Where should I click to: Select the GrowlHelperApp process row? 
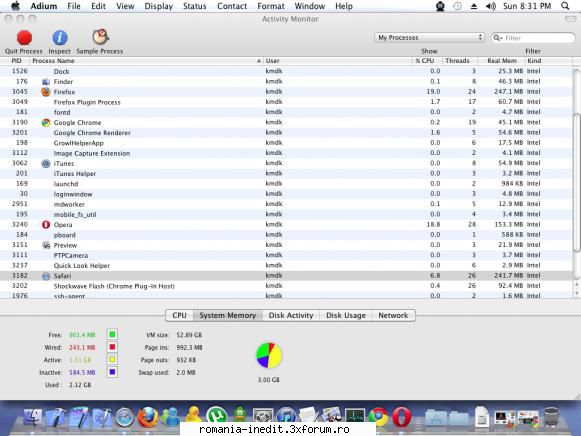click(286, 143)
